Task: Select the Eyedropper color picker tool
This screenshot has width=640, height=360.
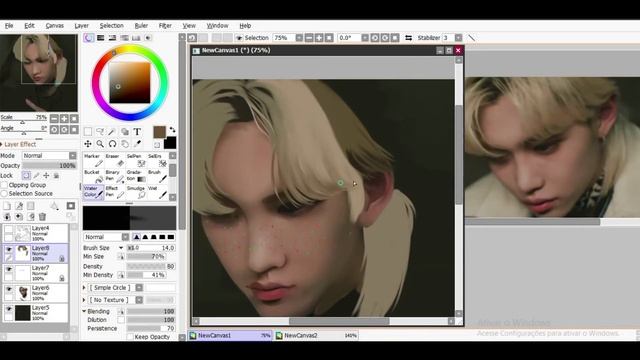Action: click(137, 144)
